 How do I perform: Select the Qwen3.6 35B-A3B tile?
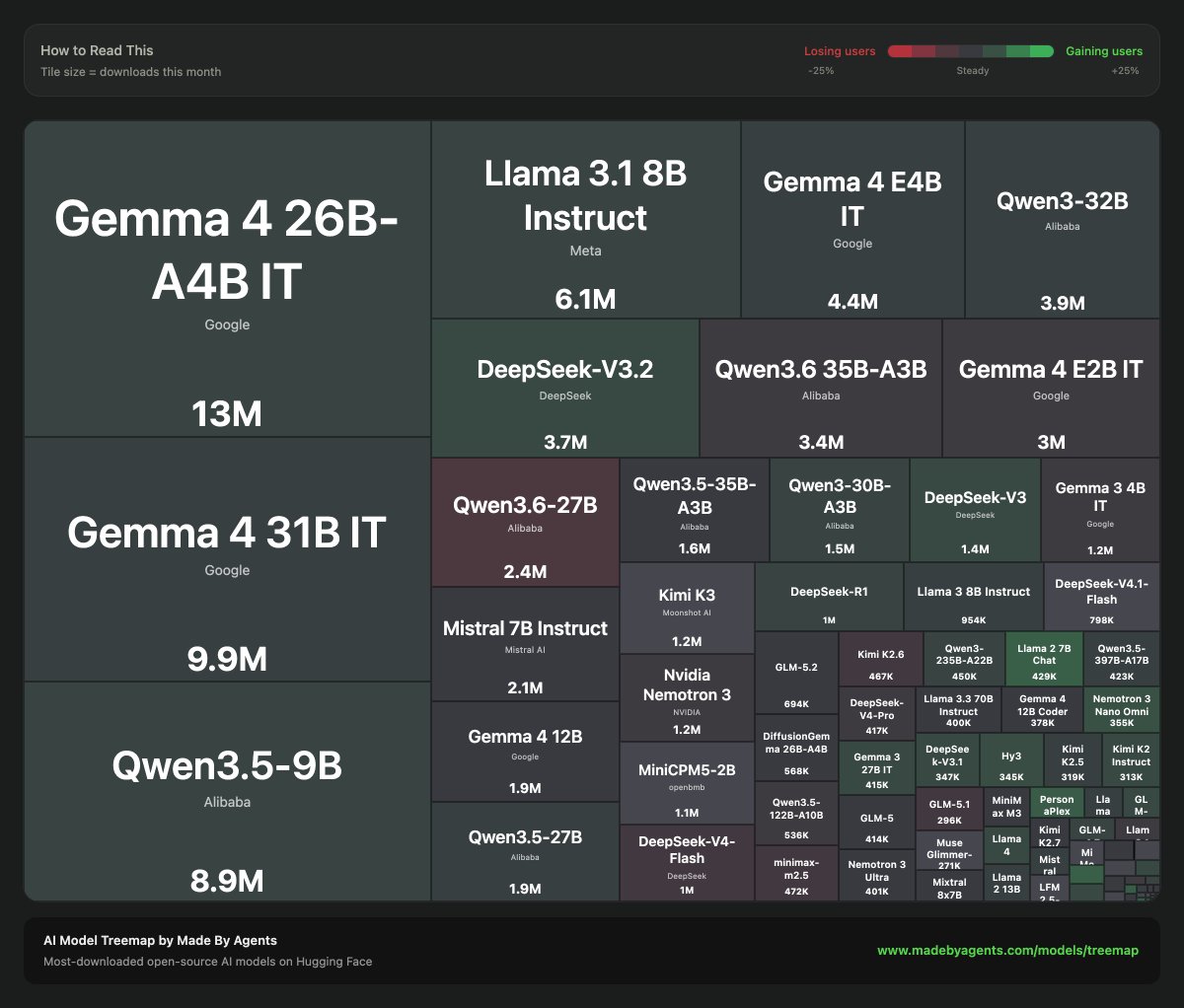[821, 388]
